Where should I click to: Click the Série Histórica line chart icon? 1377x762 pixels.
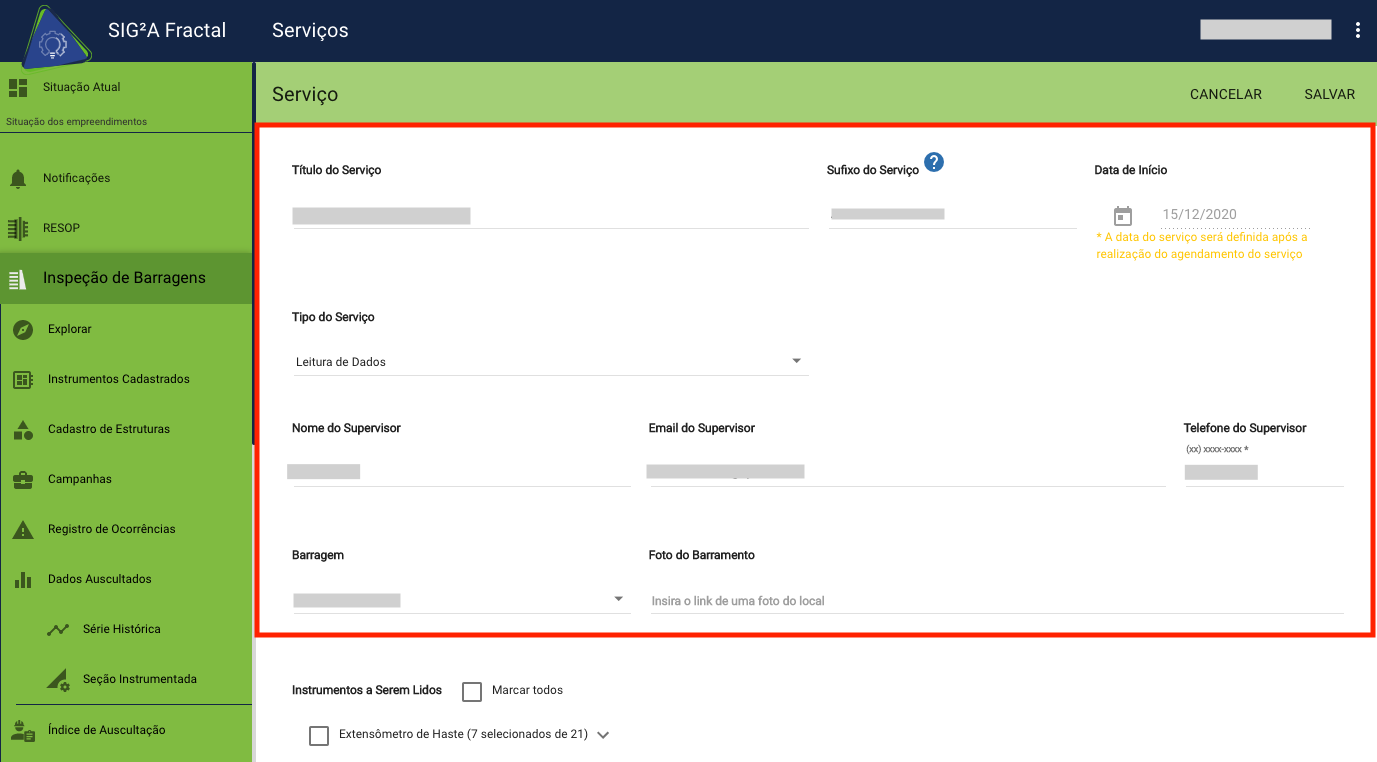[58, 629]
